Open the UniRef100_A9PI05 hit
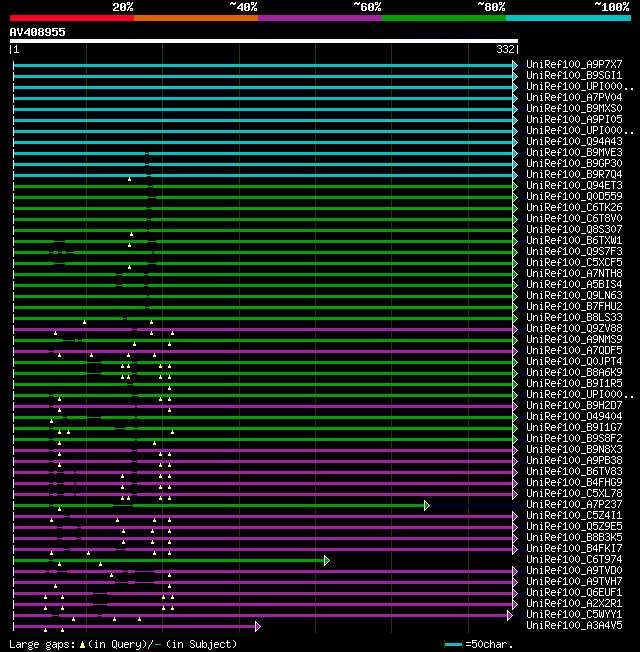The image size is (640, 652). (x=574, y=119)
